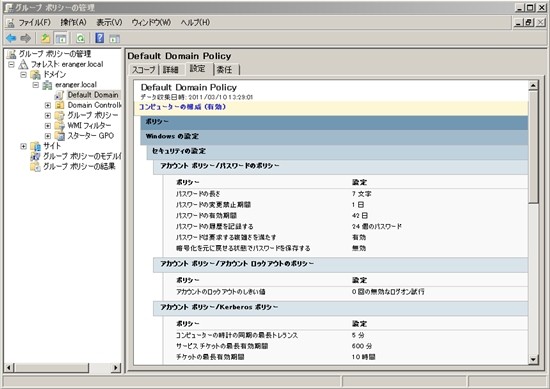Screen dimensions: 550x389
Task: Toggle the action pane toolbar icon
Action: 114,38
